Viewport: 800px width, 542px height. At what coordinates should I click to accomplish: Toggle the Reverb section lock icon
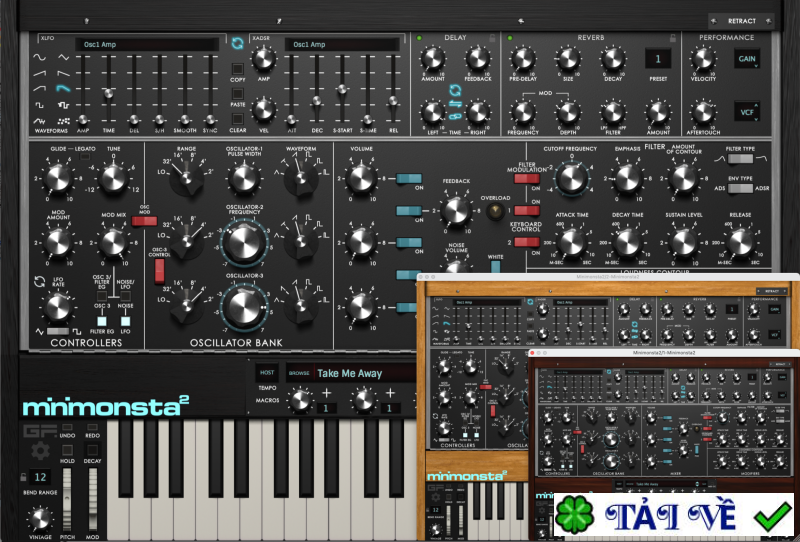pos(673,38)
